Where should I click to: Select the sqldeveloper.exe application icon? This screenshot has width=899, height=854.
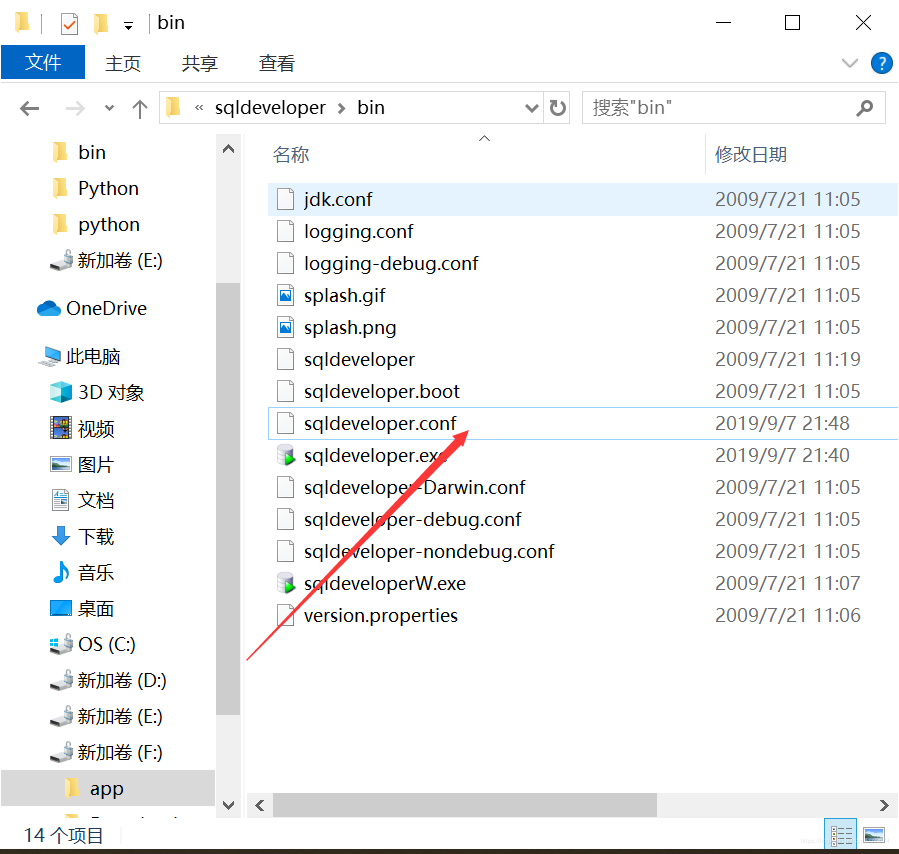pyautogui.click(x=286, y=456)
